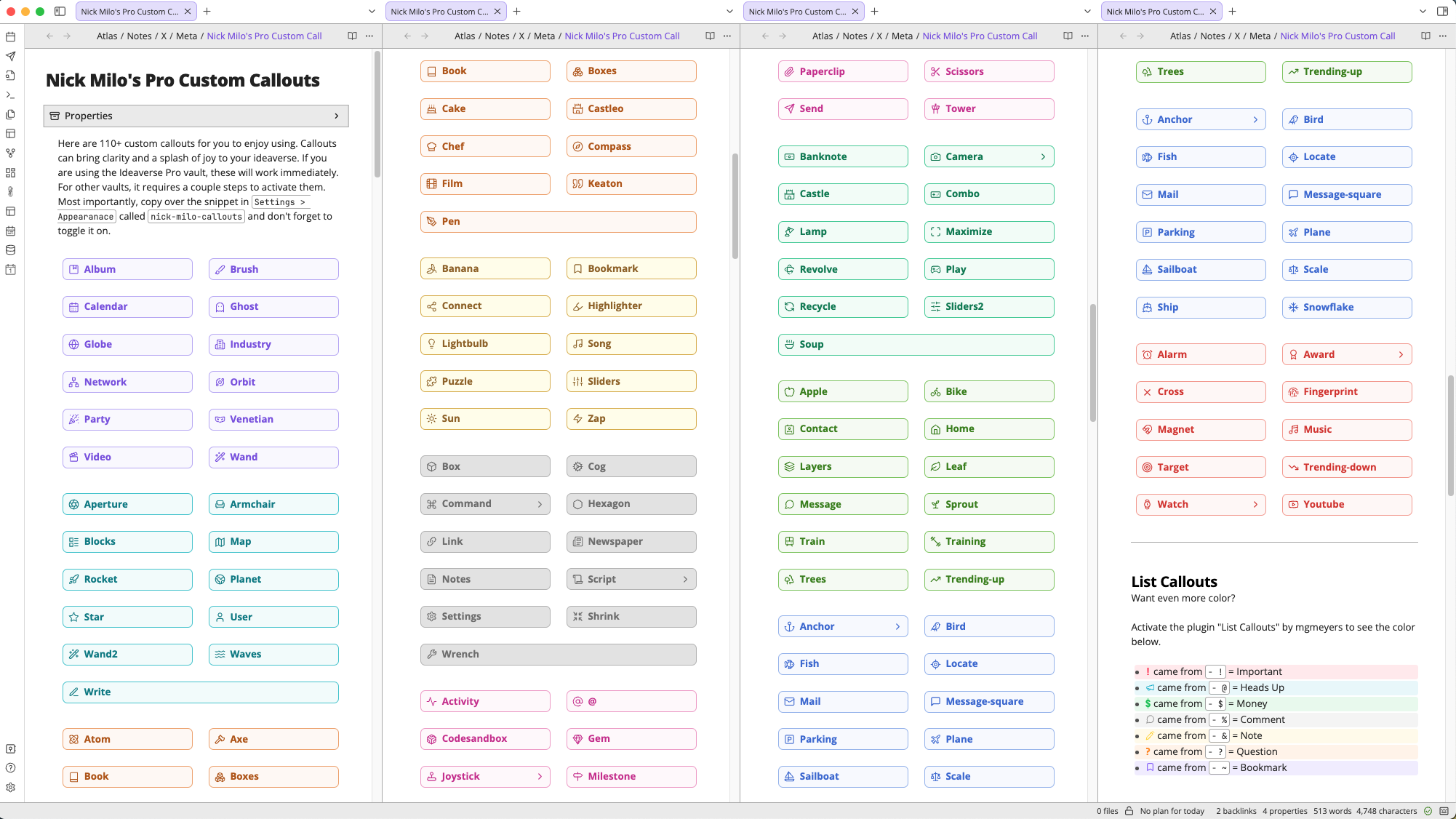The height and width of the screenshot is (819, 1456).
Task: Click 2 backlinks in the status bar
Action: coord(1236,811)
